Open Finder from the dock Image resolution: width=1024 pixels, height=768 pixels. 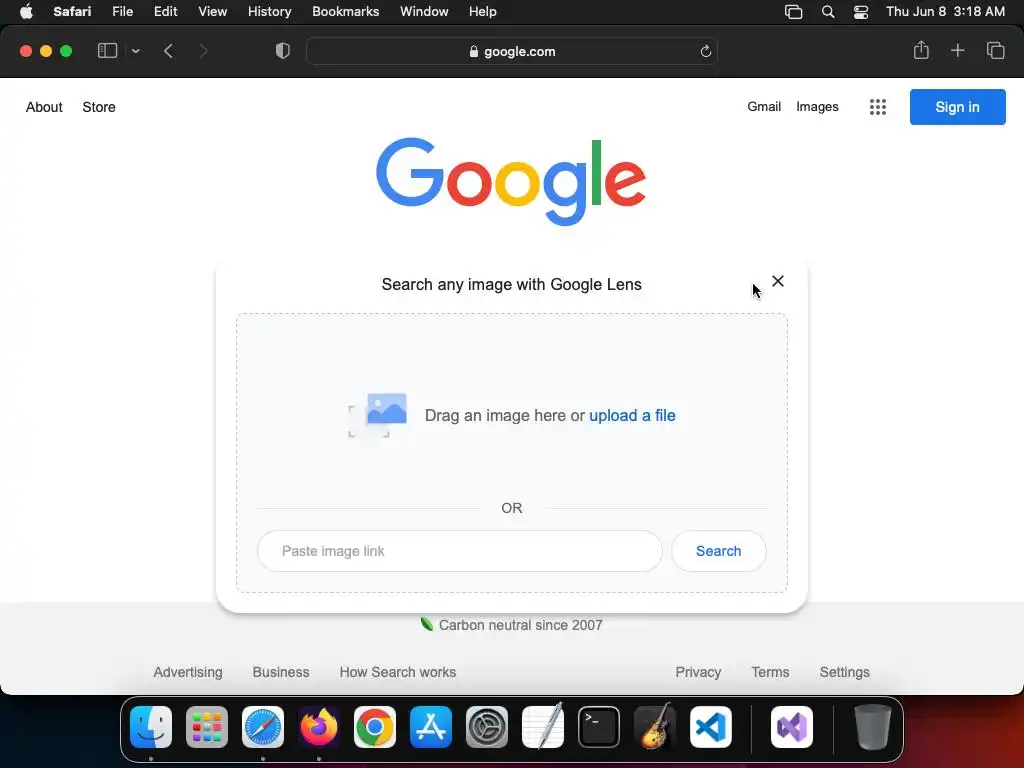point(151,727)
